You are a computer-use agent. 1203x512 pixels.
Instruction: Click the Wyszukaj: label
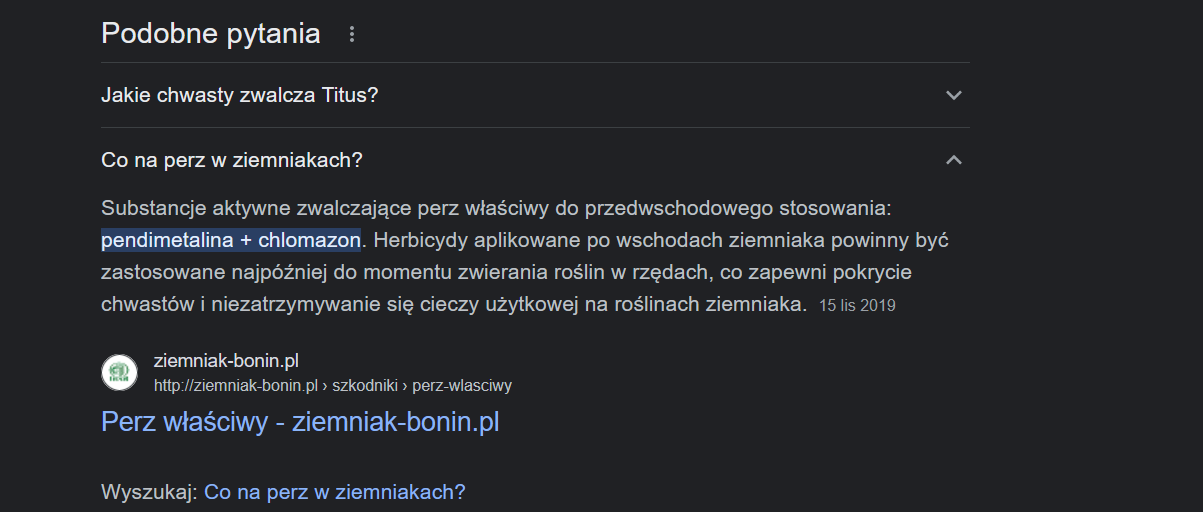(x=148, y=492)
